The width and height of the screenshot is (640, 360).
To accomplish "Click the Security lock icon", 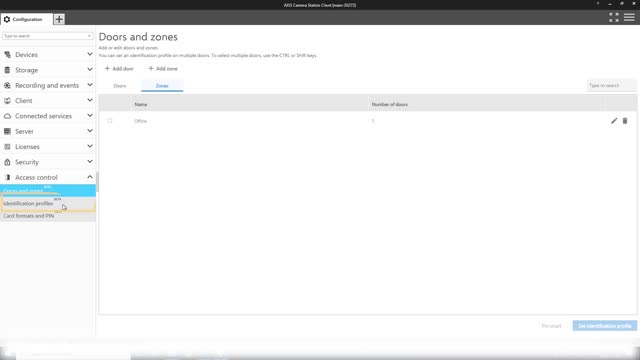I will (7, 162).
